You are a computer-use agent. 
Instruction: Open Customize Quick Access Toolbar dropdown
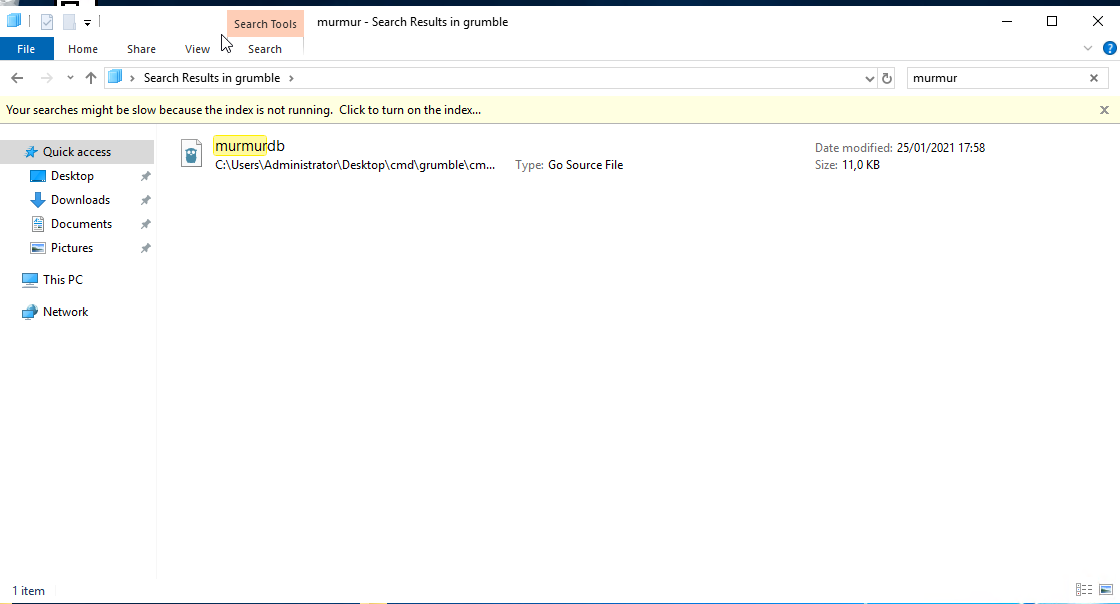(x=88, y=22)
